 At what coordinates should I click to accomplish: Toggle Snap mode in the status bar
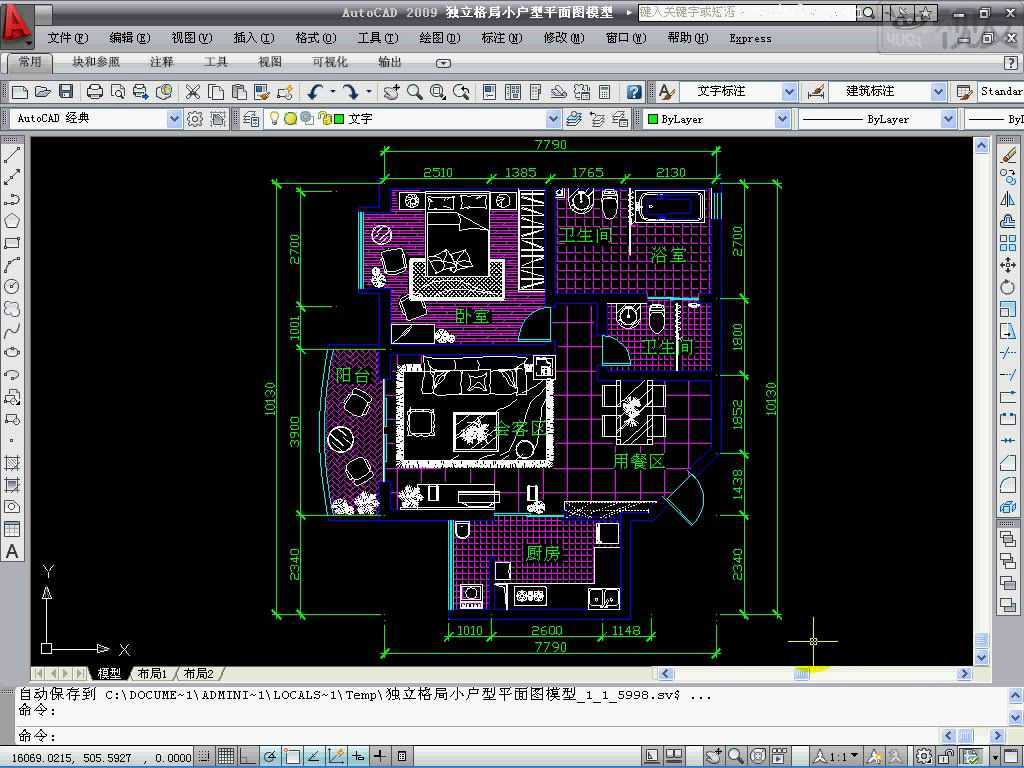point(203,756)
